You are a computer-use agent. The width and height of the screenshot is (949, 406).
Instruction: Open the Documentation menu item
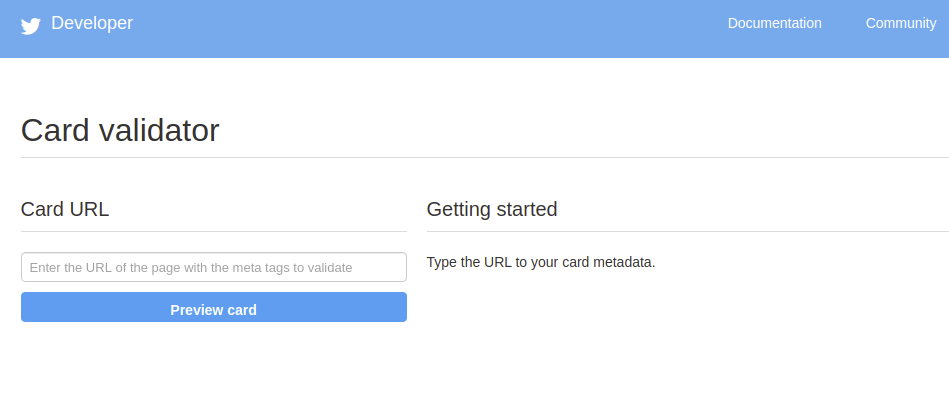(x=774, y=23)
